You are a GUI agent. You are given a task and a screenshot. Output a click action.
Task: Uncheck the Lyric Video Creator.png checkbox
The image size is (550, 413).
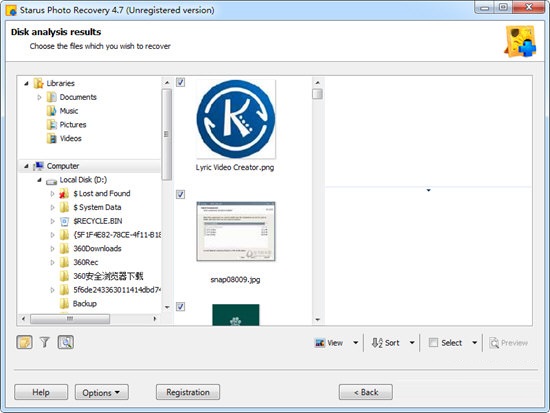[x=180, y=82]
